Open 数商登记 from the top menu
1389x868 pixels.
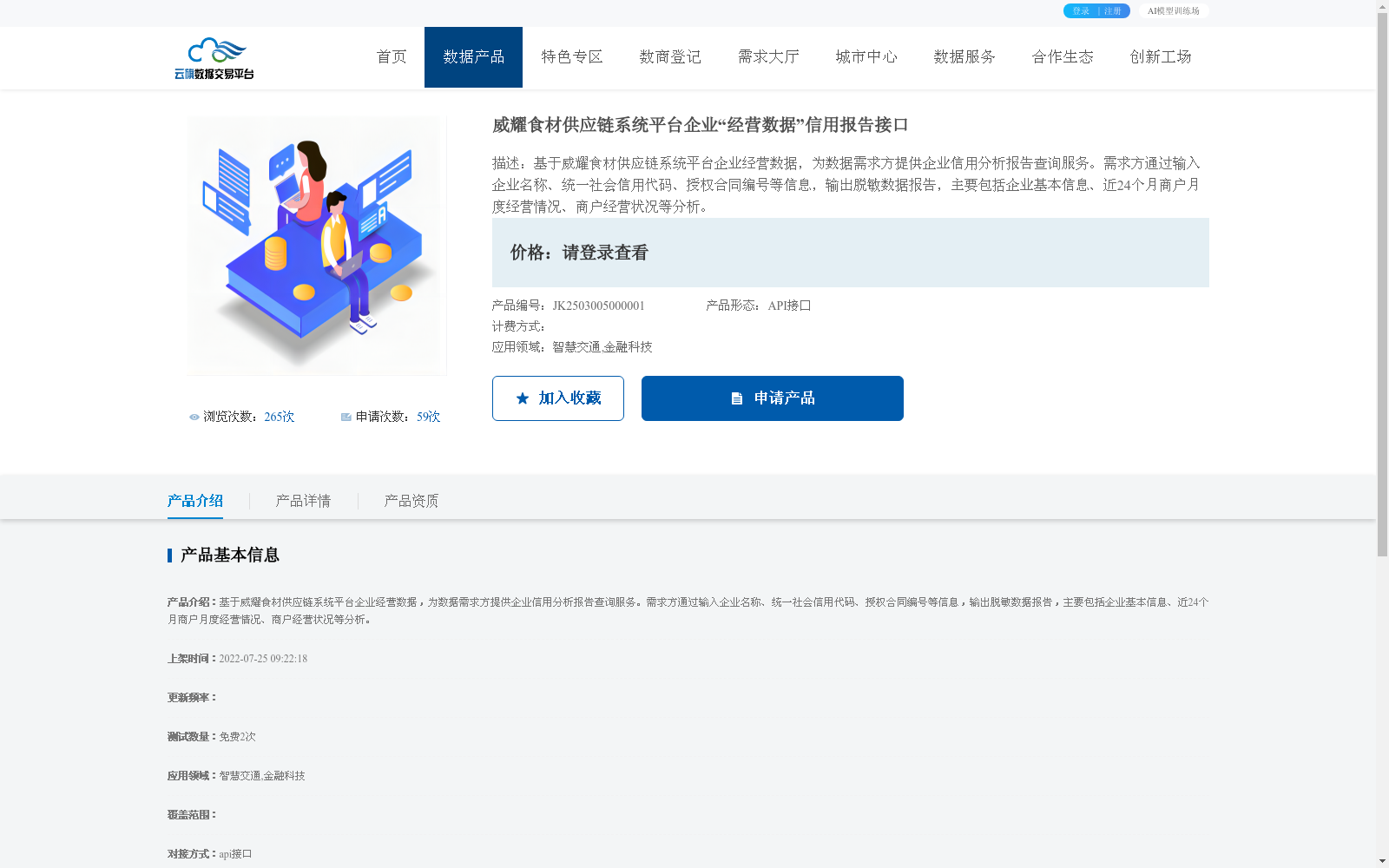coord(670,57)
